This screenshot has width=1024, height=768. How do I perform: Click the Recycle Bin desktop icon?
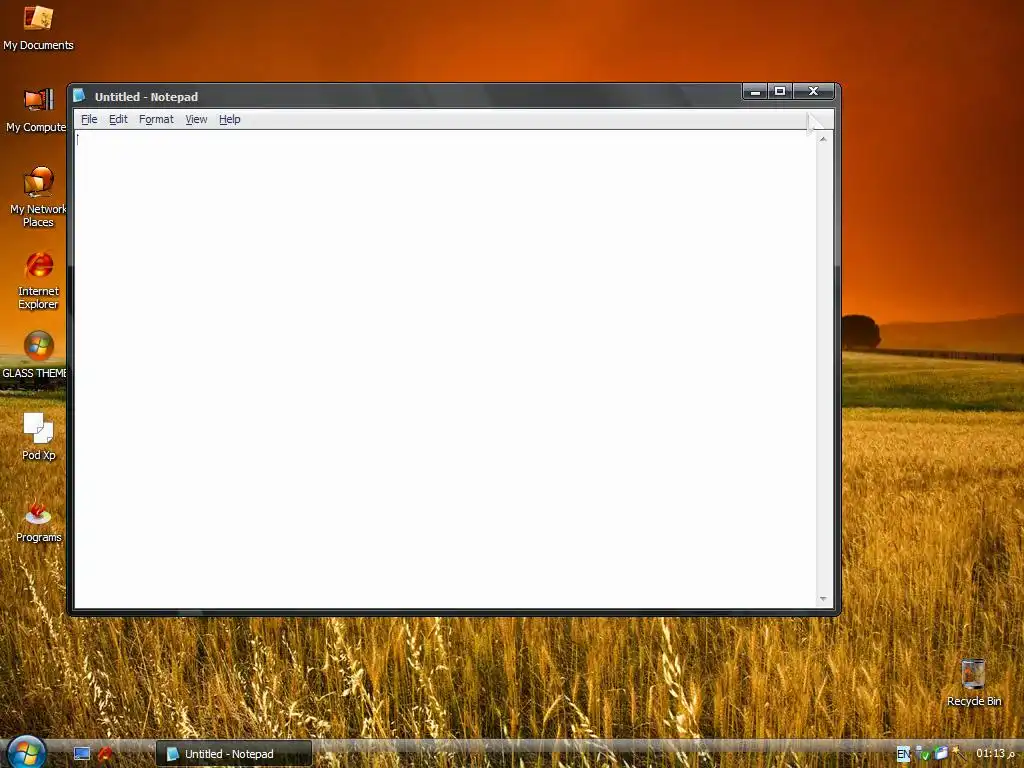(974, 682)
